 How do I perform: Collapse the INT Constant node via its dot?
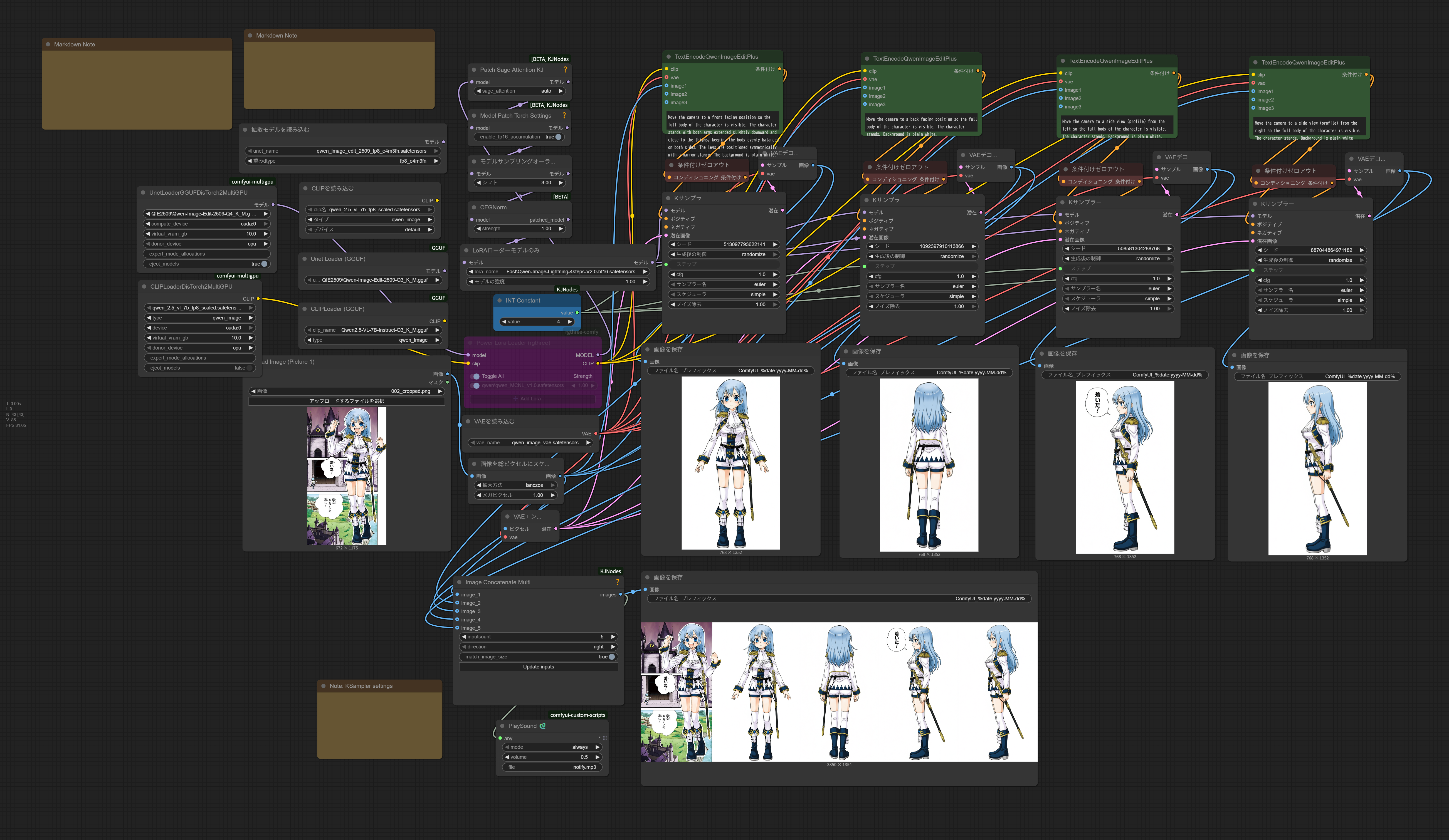click(499, 301)
